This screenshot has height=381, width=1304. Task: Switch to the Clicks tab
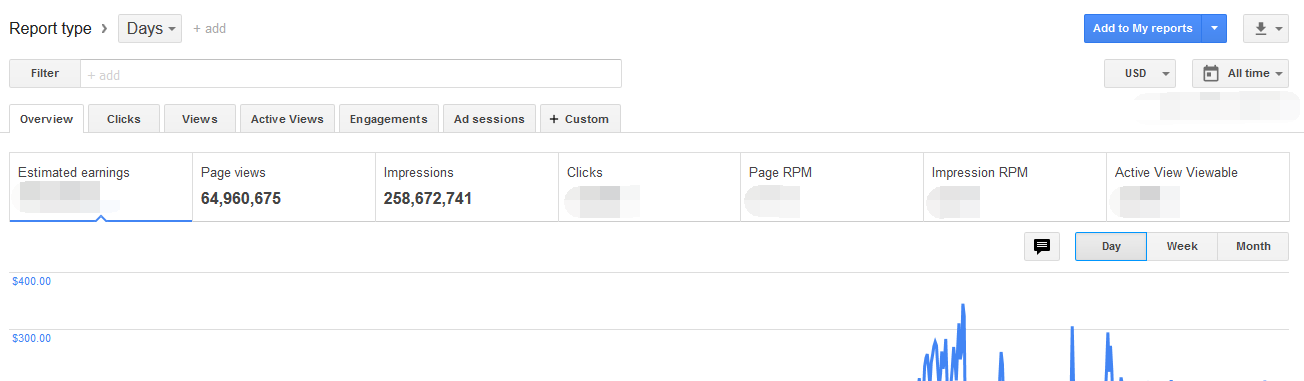tap(124, 119)
